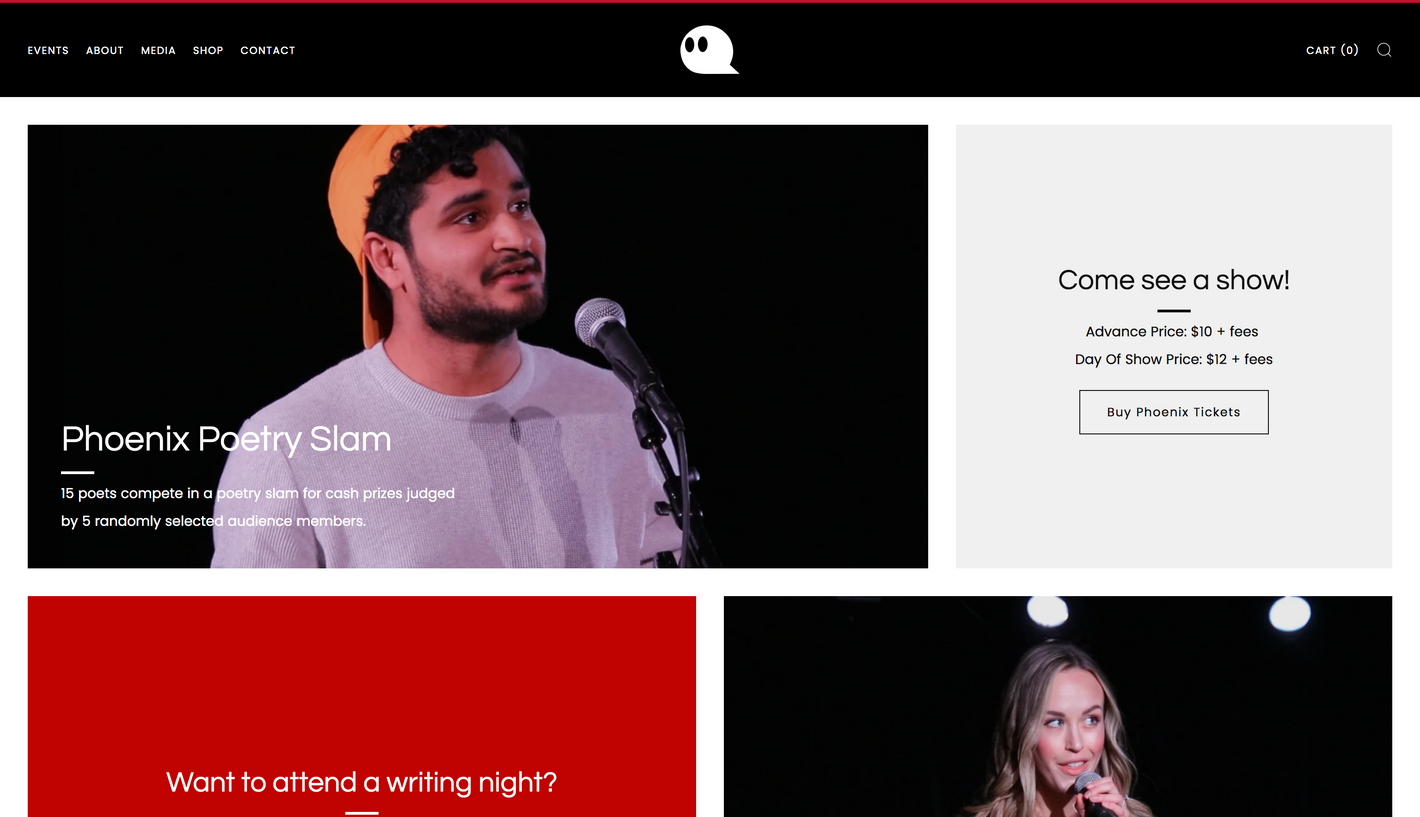Click the Phoenix Poetry Slam heading
The height and width of the screenshot is (817, 1420).
click(x=226, y=439)
